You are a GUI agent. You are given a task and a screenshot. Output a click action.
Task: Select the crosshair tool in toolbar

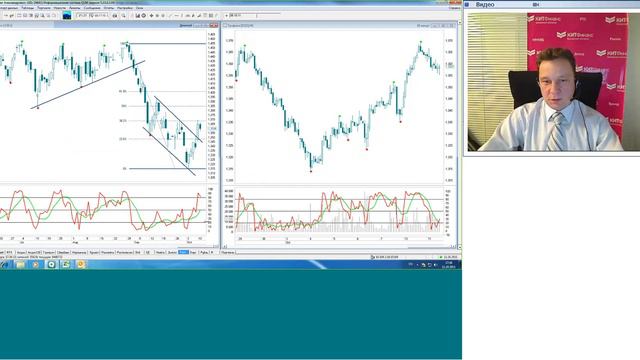151,16
